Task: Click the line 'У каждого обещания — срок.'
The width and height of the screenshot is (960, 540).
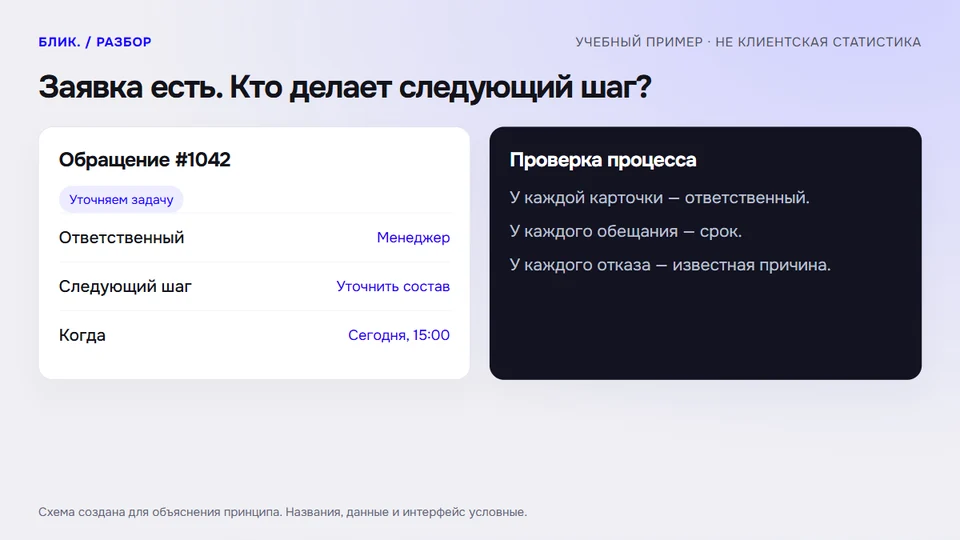Action: click(x=626, y=231)
